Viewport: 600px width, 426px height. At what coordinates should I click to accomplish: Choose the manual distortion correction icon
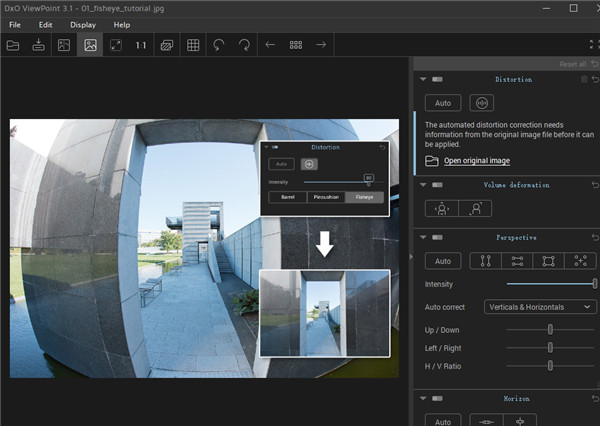point(483,102)
